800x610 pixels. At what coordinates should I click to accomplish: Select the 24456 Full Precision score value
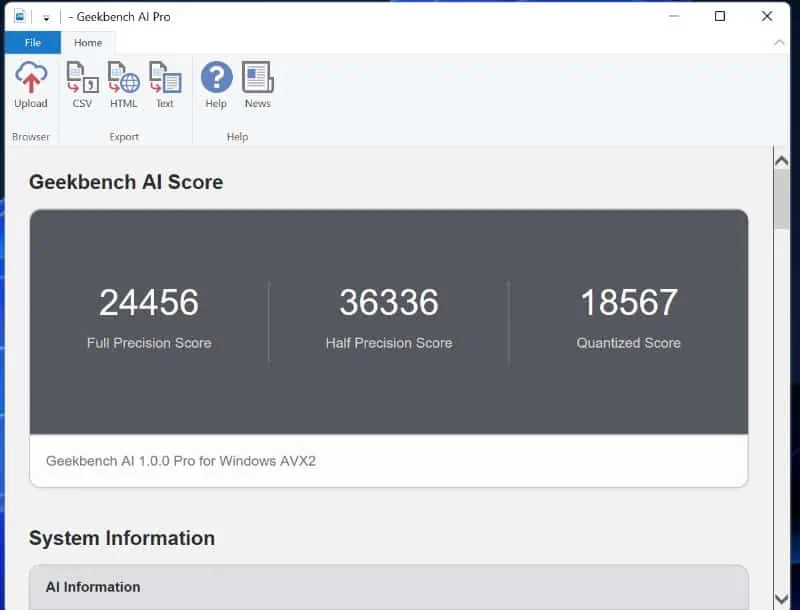tap(149, 302)
